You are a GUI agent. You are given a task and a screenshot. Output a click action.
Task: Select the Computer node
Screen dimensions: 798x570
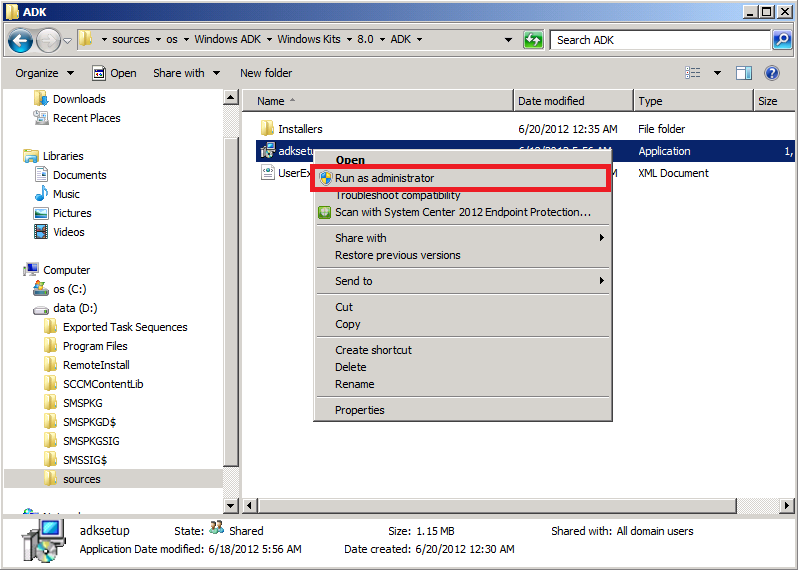pos(56,270)
